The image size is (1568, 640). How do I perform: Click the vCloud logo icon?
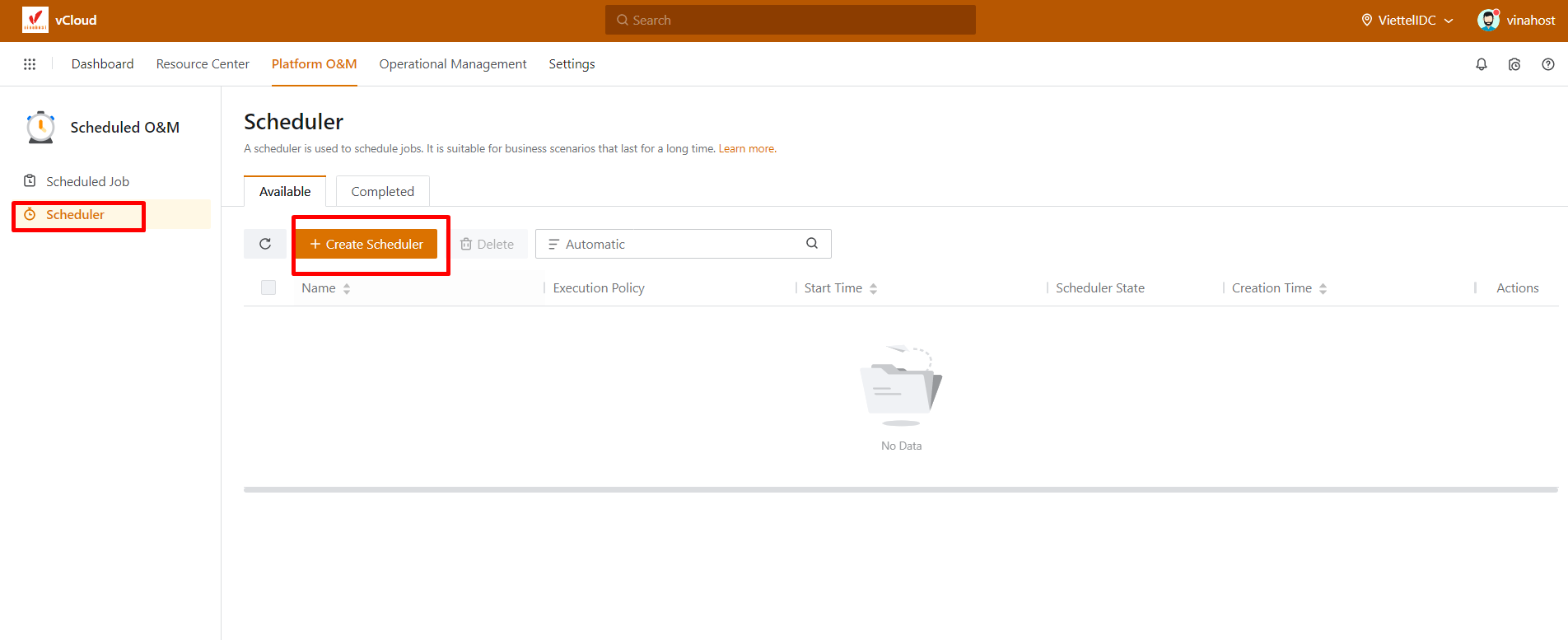[35, 20]
